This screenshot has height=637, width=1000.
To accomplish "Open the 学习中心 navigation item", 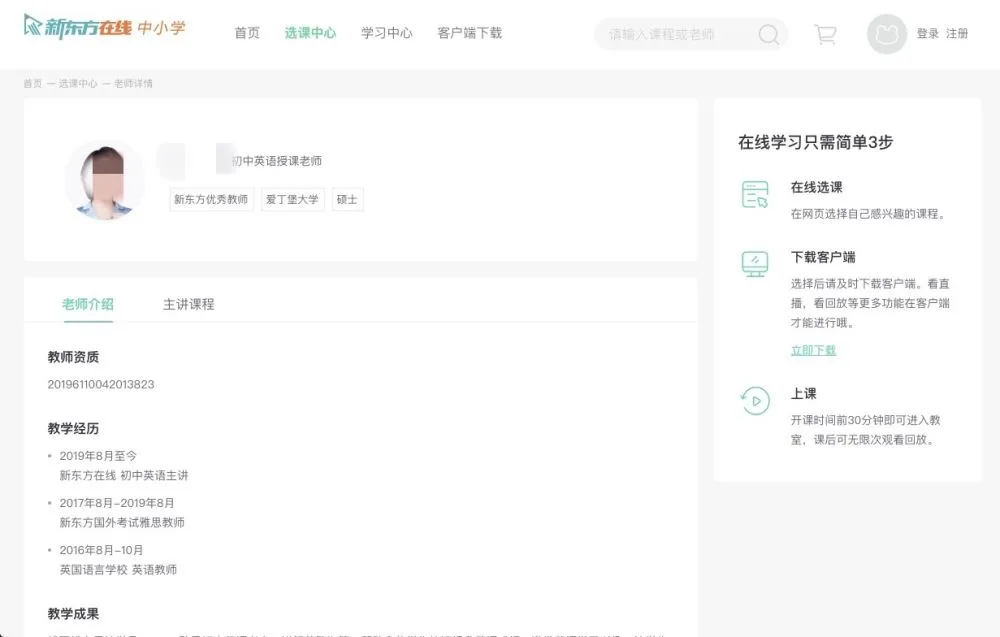I will click(386, 33).
